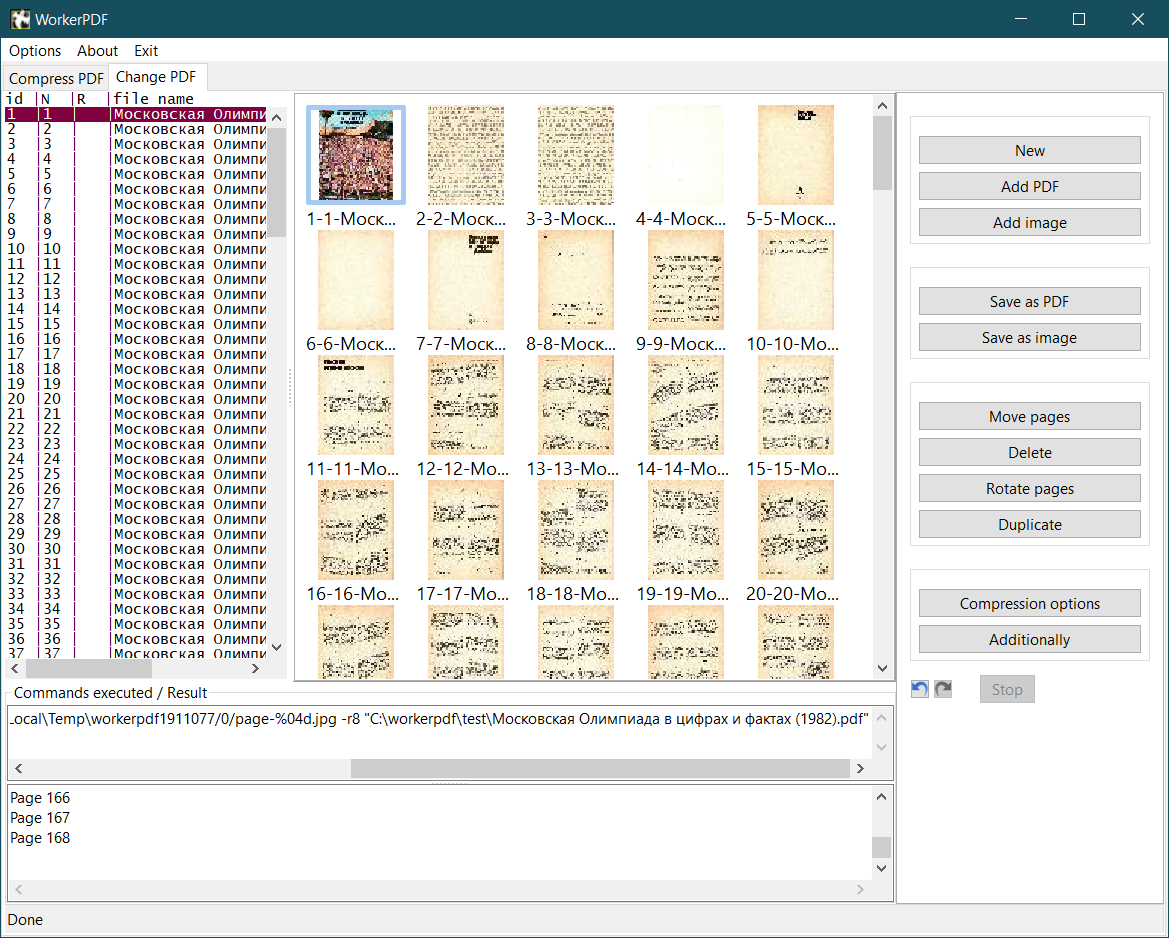
Task: Select thumbnail 12-12-Мо...
Action: (465, 405)
